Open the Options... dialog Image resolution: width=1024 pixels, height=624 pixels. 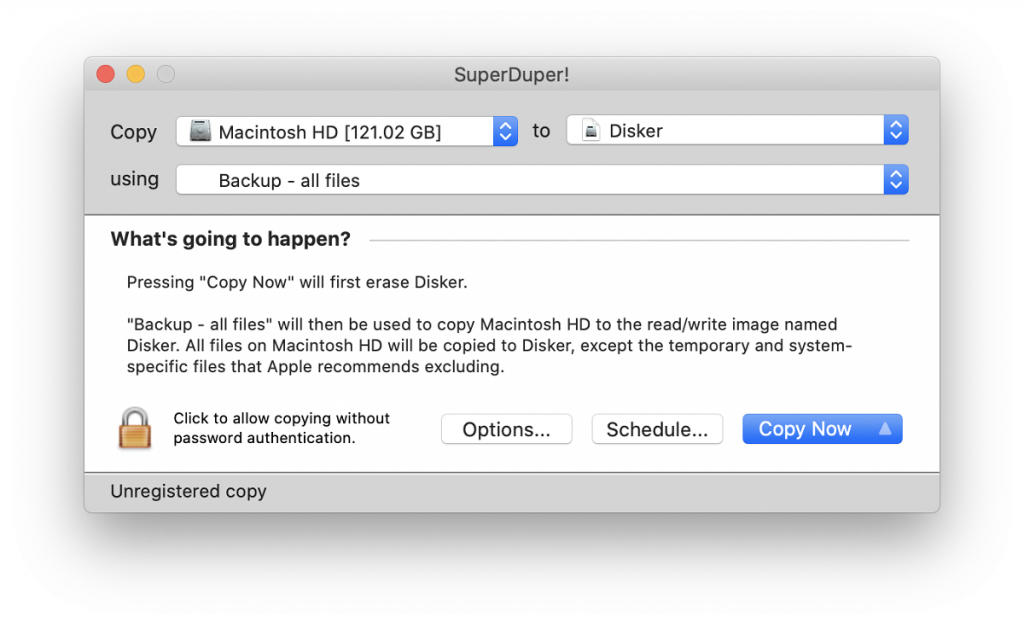[x=506, y=429]
